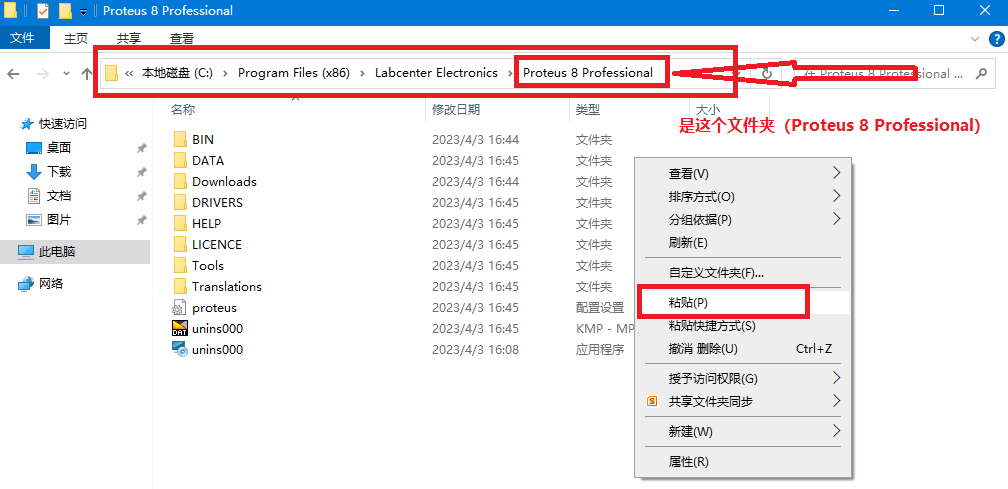Open Documents (文档) in quick access

(58, 195)
